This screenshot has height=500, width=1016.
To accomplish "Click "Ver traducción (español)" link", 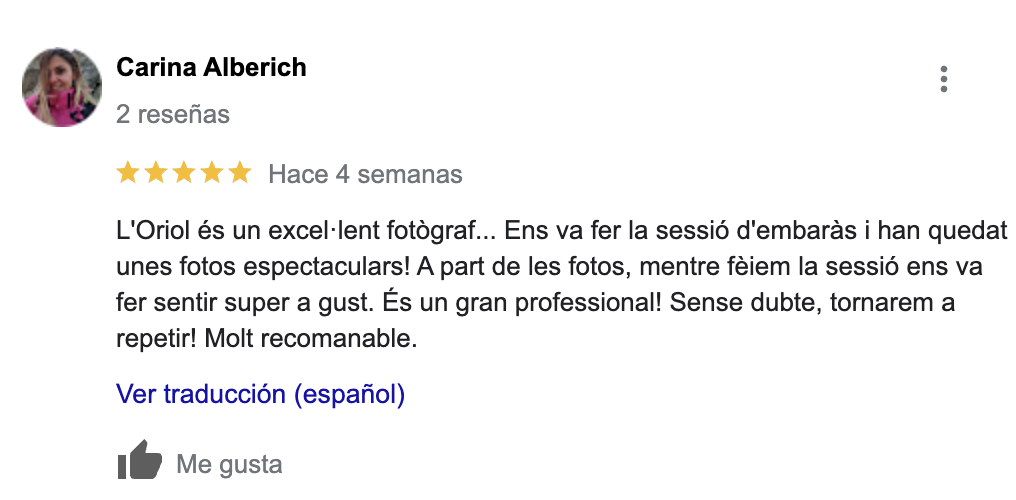I will point(260,394).
